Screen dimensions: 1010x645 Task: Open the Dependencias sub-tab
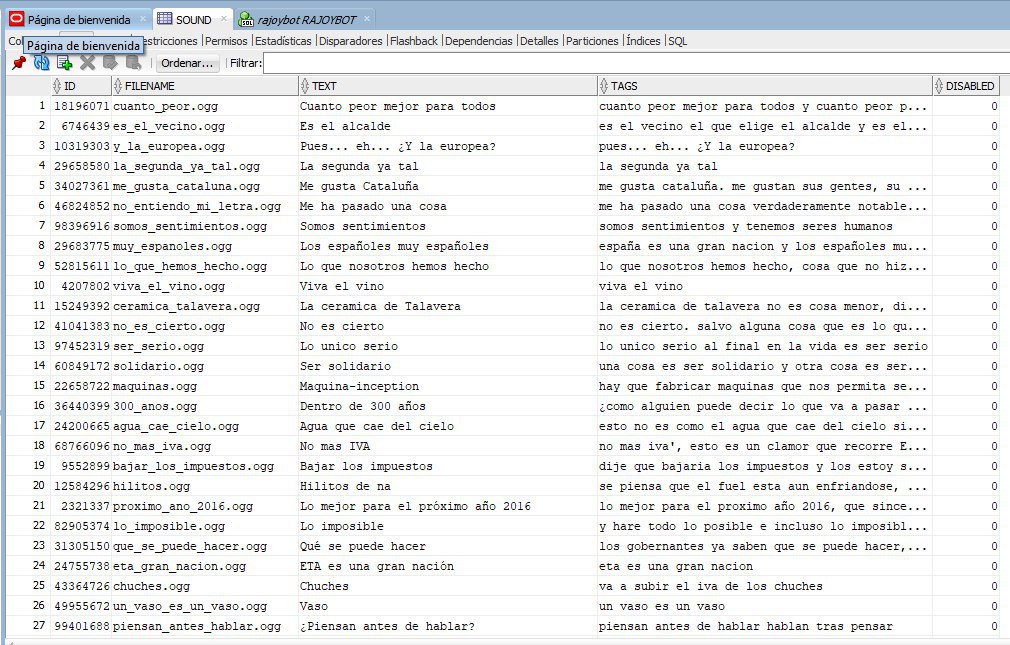point(479,41)
